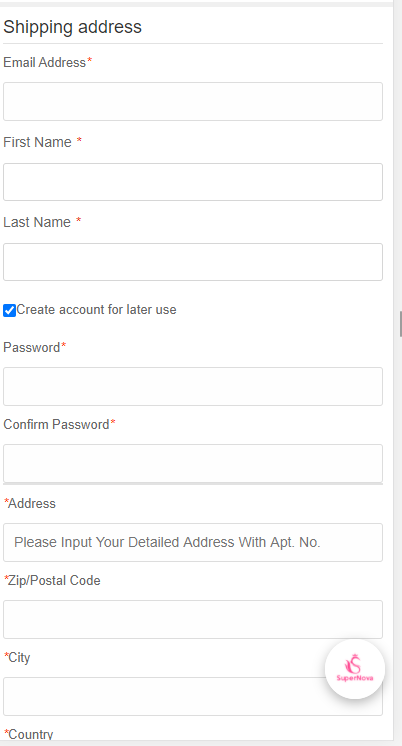Screen dimensions: 402x746
Task: Click the "Create account for later use" label
Action: click(x=97, y=310)
